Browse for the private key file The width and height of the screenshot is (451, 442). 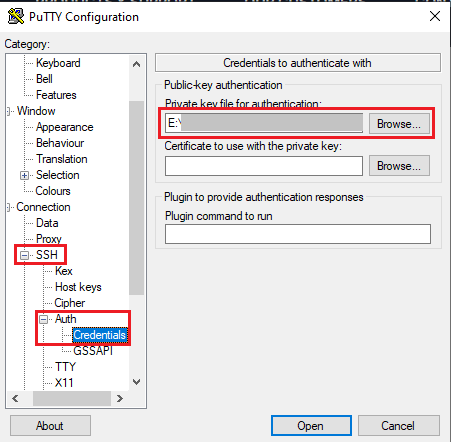coord(399,124)
